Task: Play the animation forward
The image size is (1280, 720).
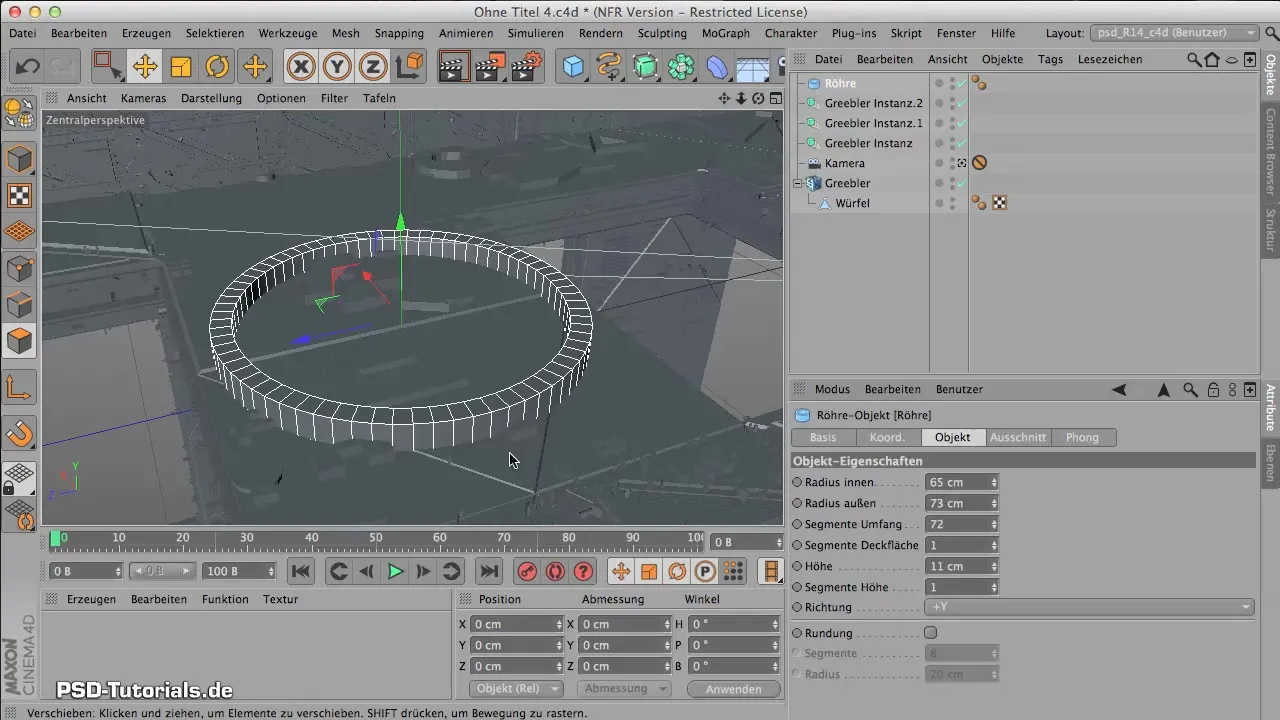Action: (395, 571)
